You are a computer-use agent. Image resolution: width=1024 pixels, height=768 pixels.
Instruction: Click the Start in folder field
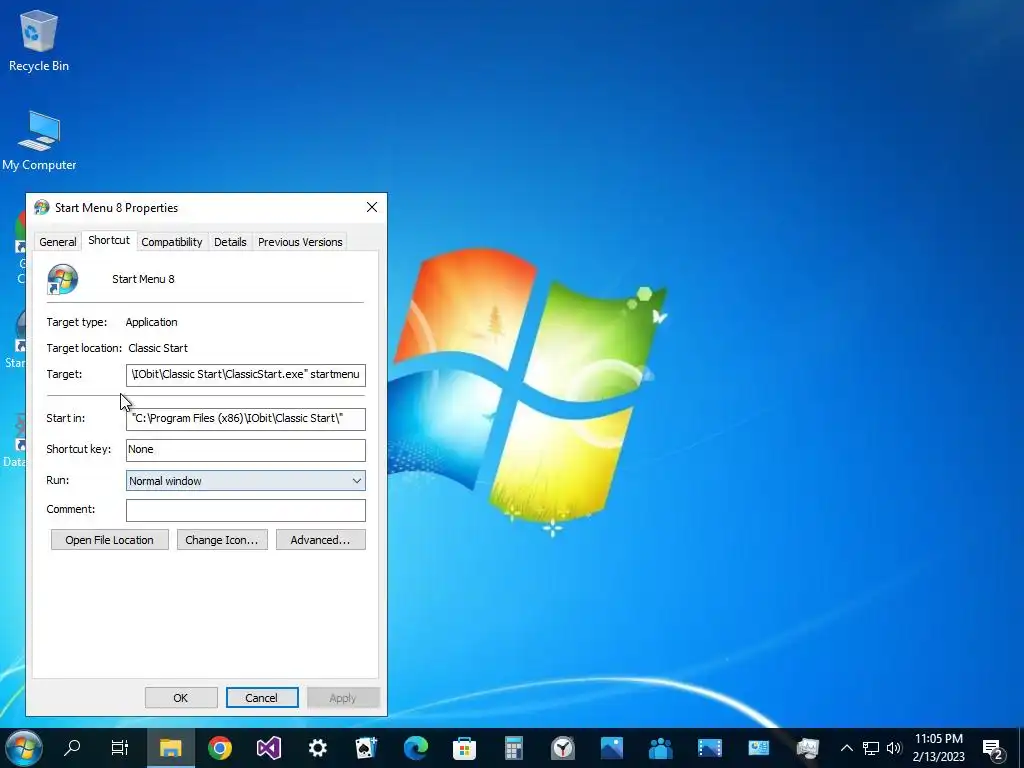point(246,419)
